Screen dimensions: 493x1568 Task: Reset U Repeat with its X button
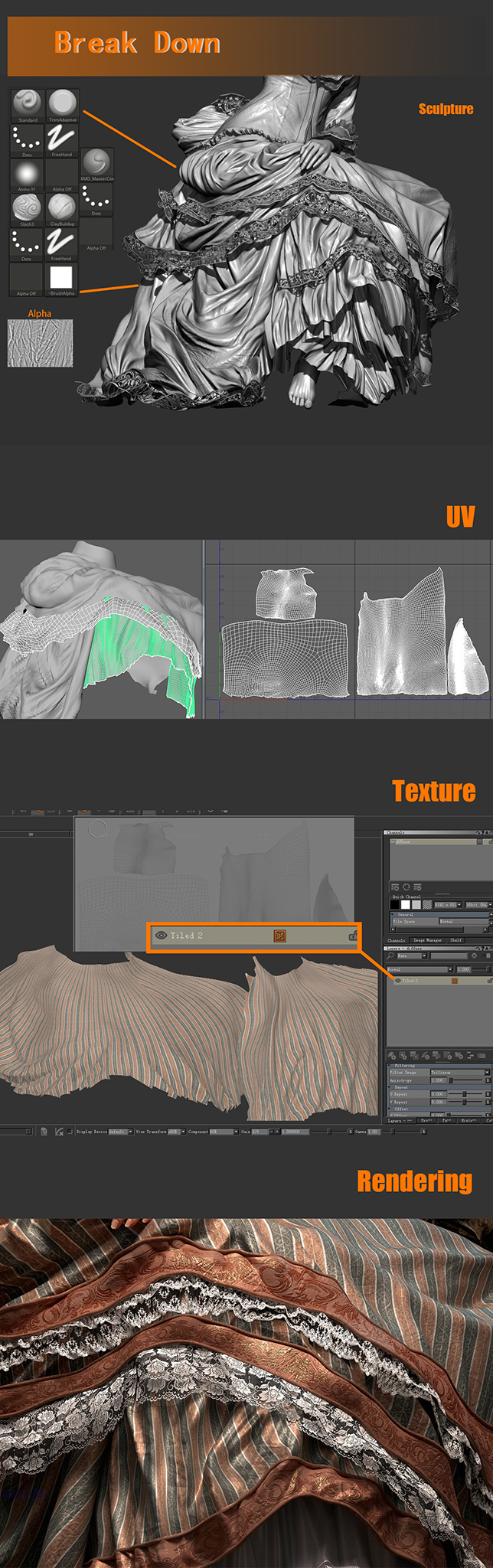tap(488, 1094)
